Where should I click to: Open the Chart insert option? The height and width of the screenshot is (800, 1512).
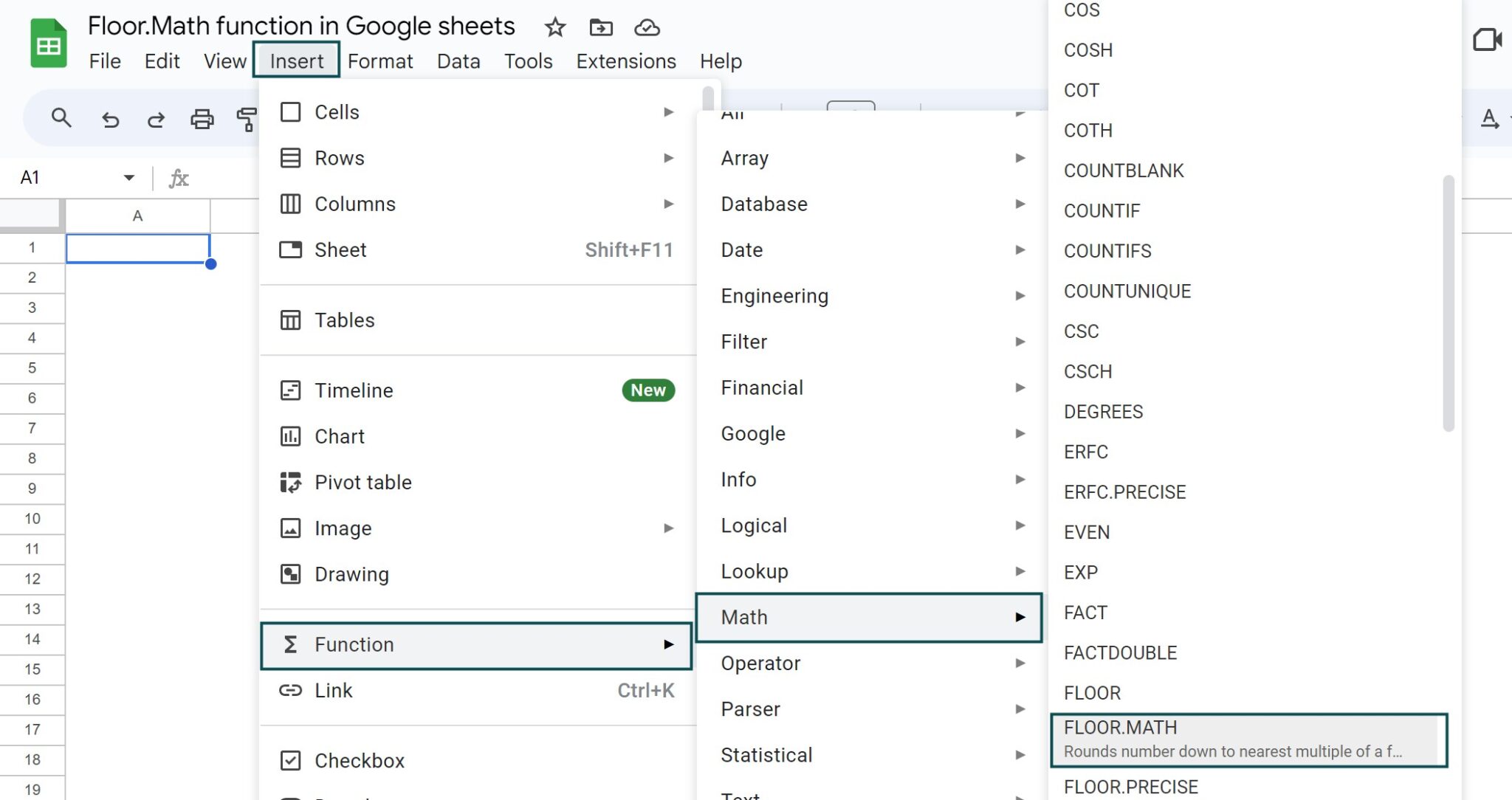[340, 436]
